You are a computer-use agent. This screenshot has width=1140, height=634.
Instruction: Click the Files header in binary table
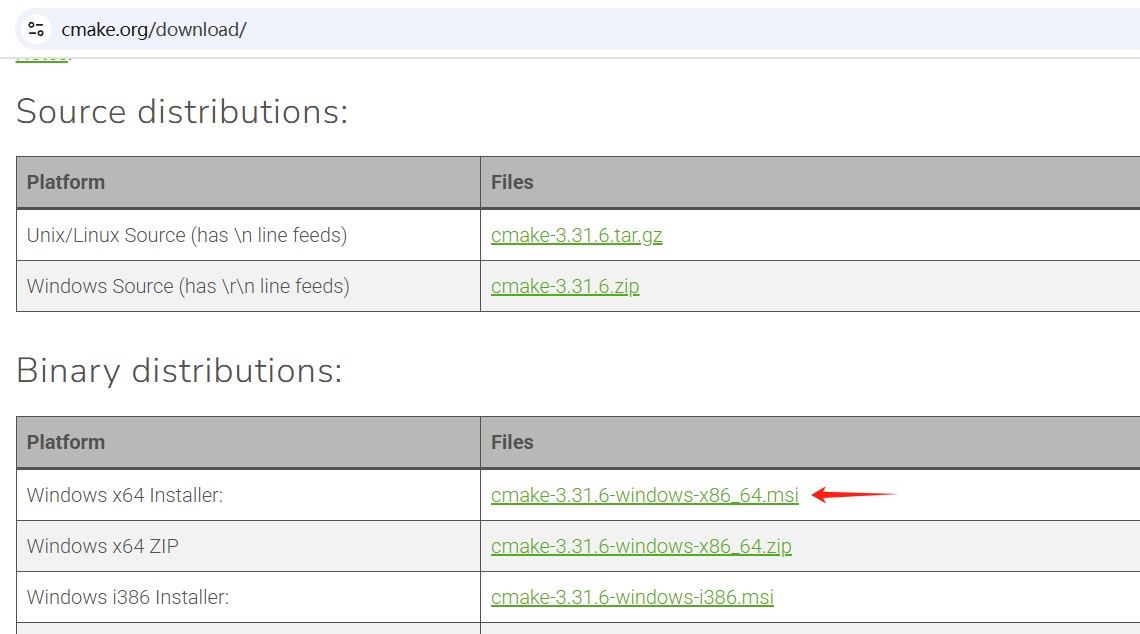[512, 442]
